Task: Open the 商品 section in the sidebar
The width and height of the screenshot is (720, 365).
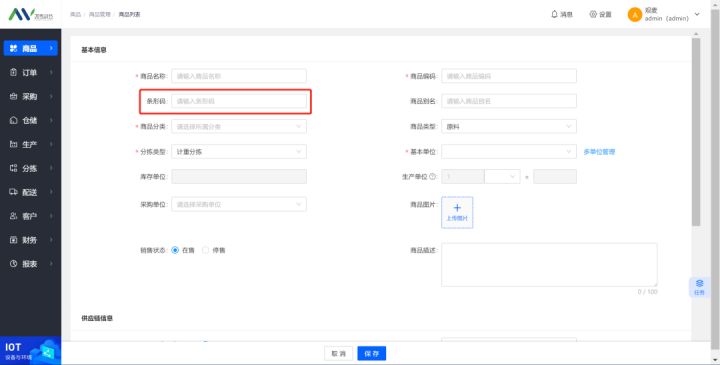Action: (x=30, y=48)
